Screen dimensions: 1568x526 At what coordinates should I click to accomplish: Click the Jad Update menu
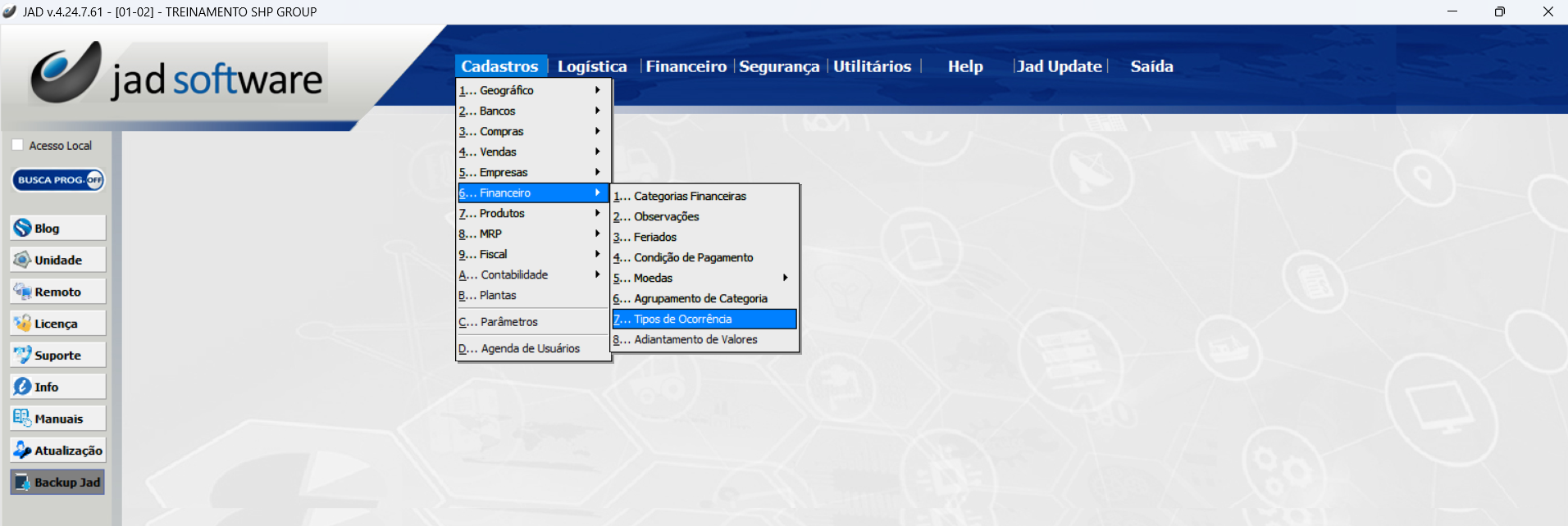[1059, 66]
